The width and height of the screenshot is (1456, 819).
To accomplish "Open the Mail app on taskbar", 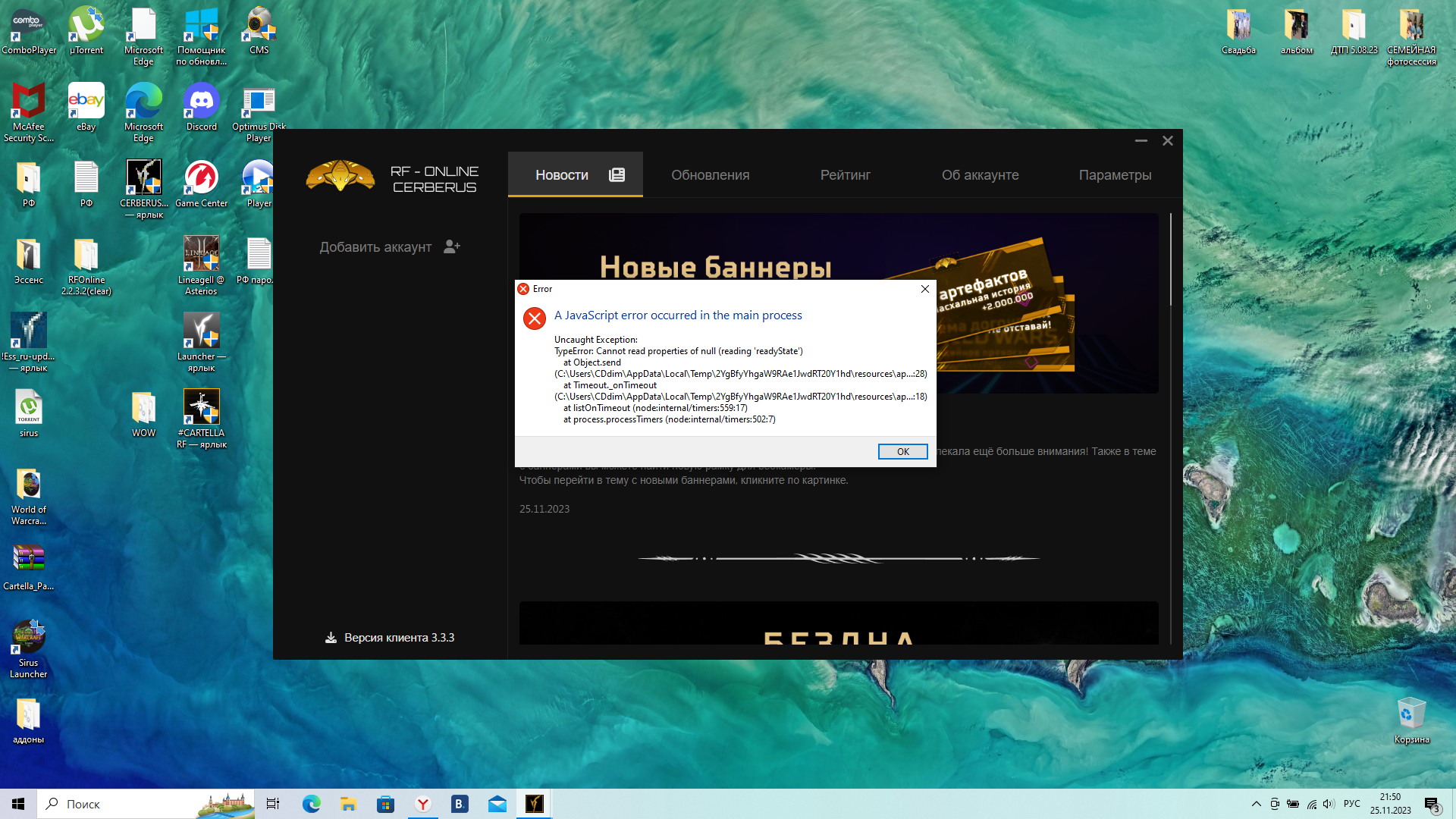I will (497, 804).
